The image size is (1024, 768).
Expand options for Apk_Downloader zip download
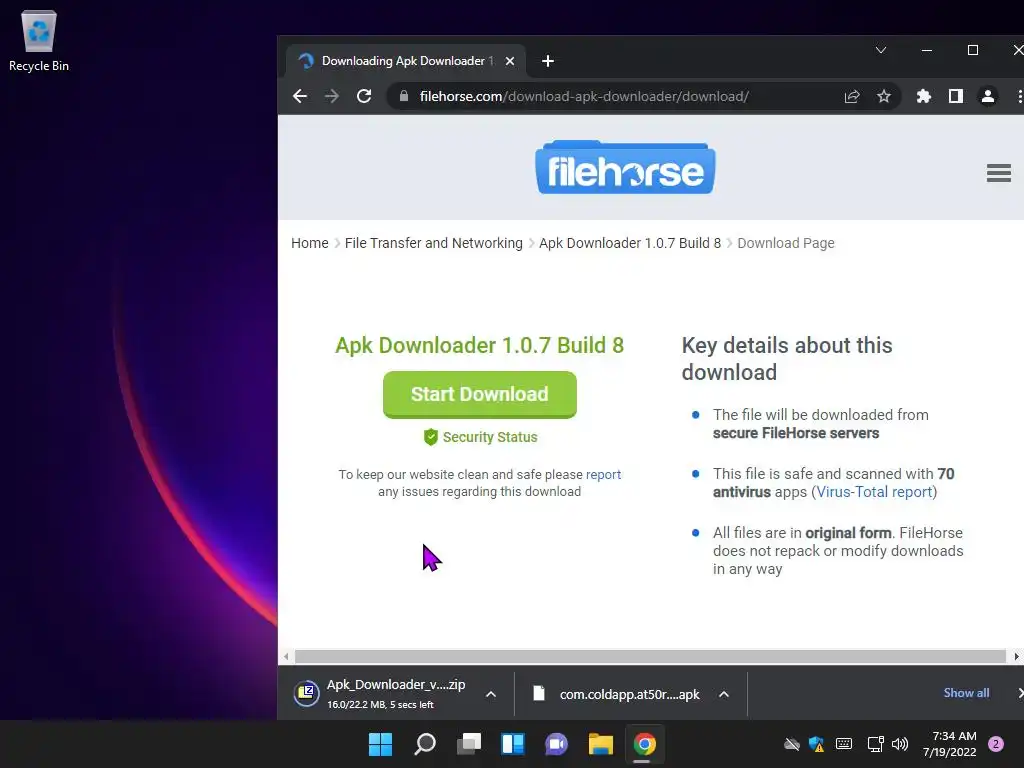(490, 694)
